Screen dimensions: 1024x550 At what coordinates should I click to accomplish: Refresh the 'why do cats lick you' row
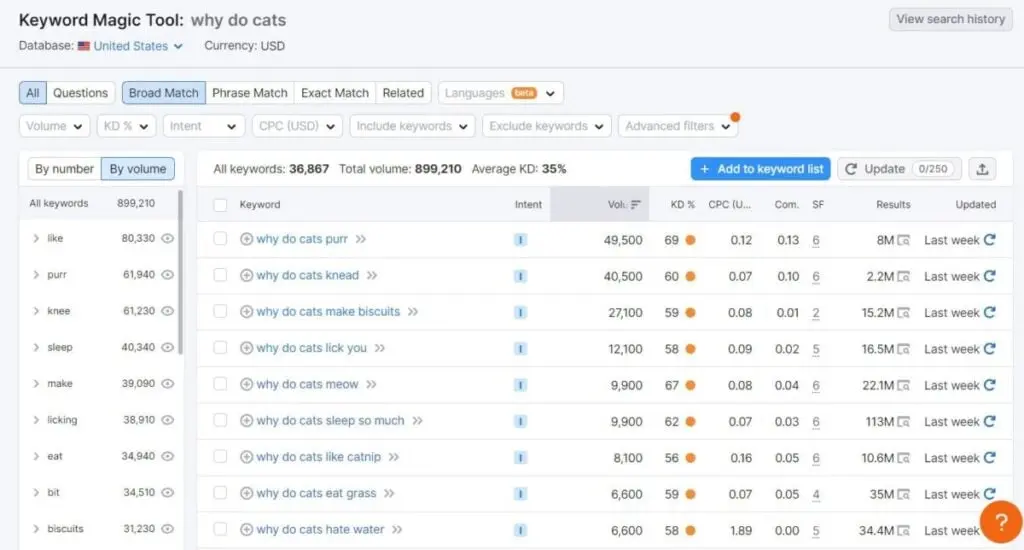[x=989, y=349]
